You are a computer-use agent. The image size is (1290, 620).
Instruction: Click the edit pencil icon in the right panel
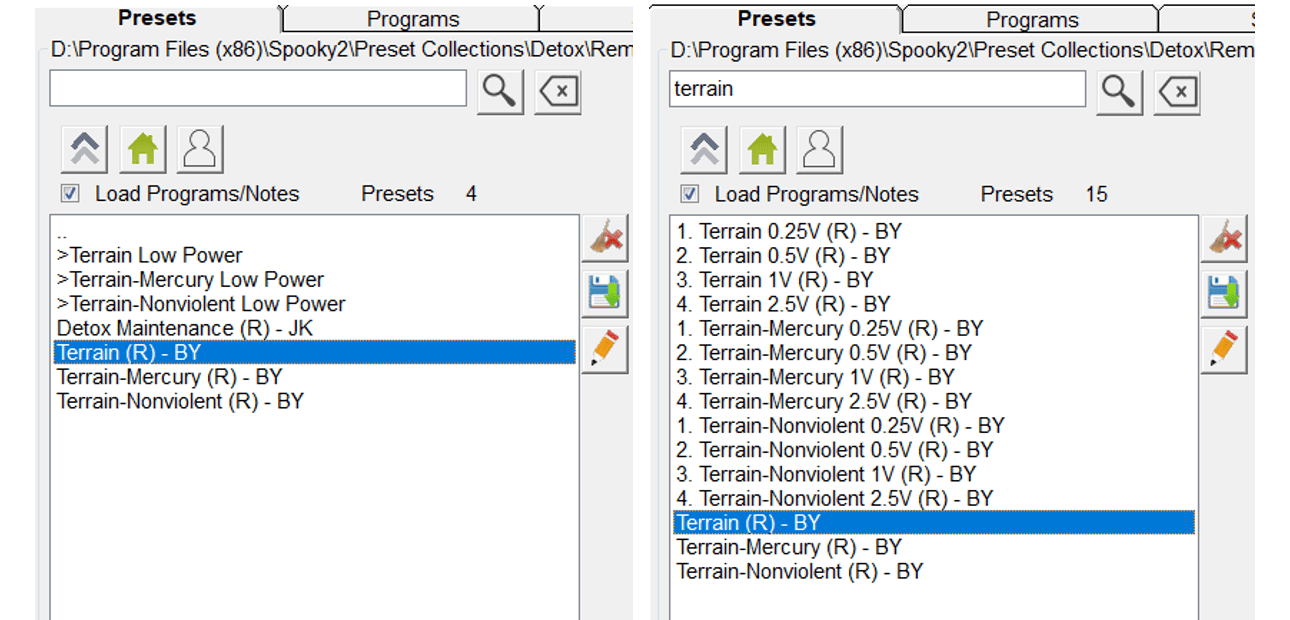[x=1223, y=349]
